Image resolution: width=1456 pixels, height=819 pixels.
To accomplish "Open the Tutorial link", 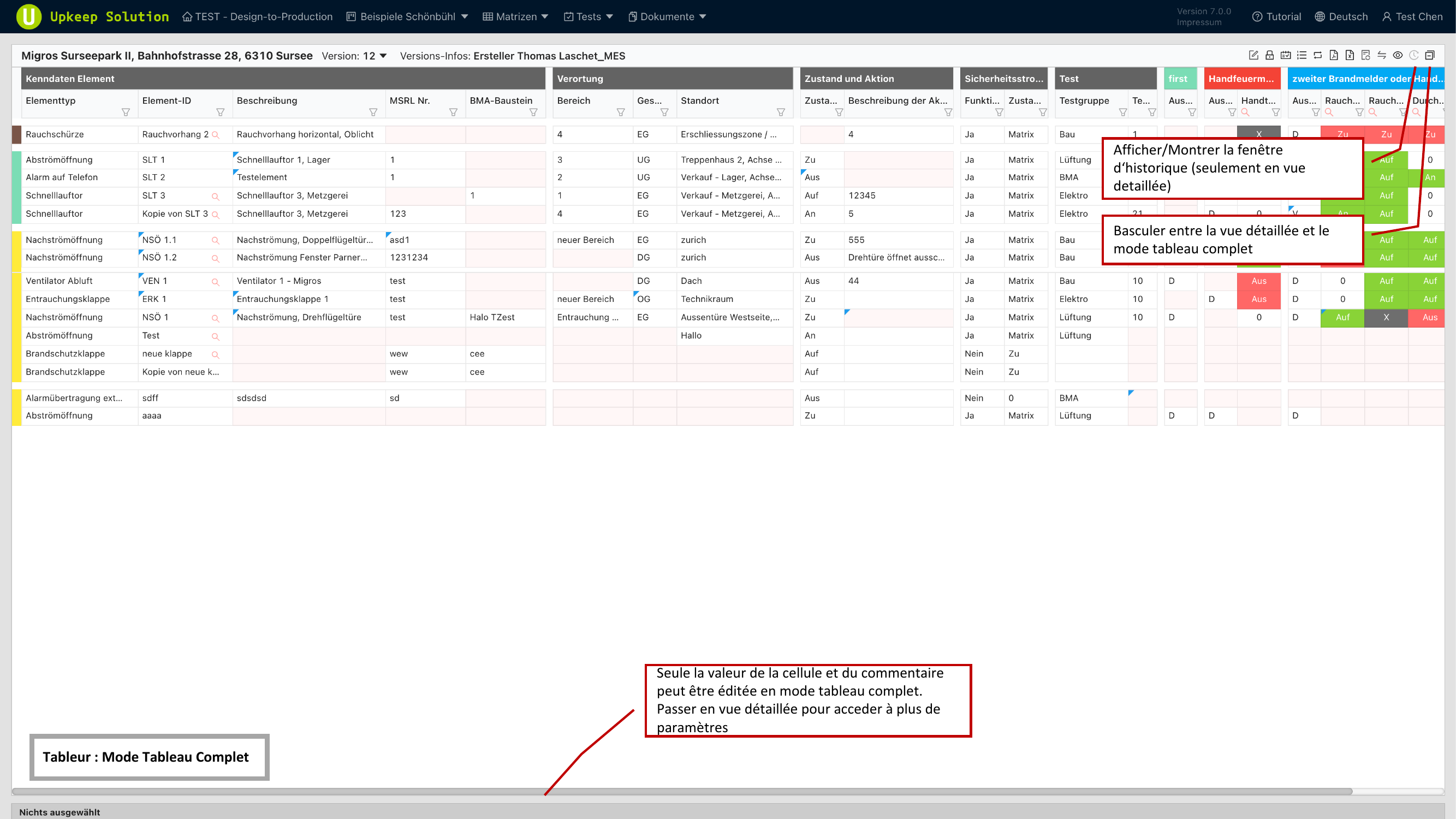I will pyautogui.click(x=1276, y=16).
